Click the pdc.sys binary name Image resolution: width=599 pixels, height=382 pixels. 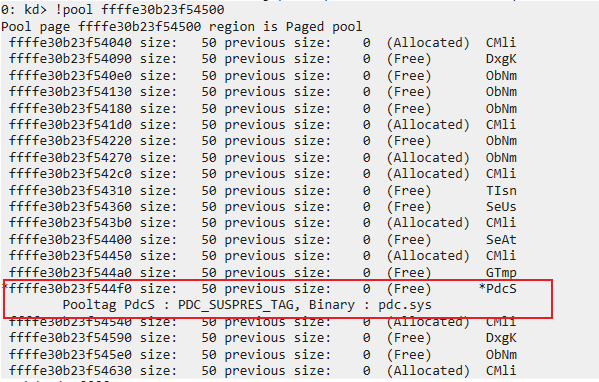click(405, 305)
